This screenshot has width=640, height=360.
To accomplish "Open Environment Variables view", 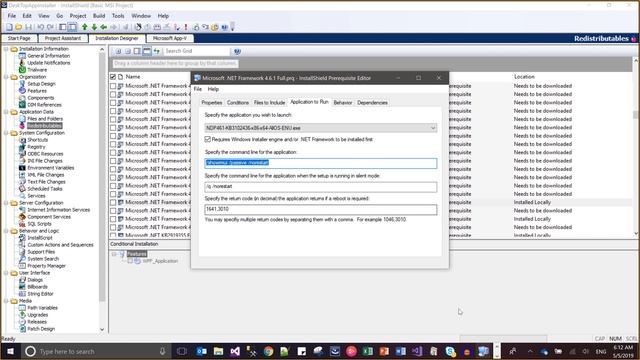I will (x=51, y=168).
